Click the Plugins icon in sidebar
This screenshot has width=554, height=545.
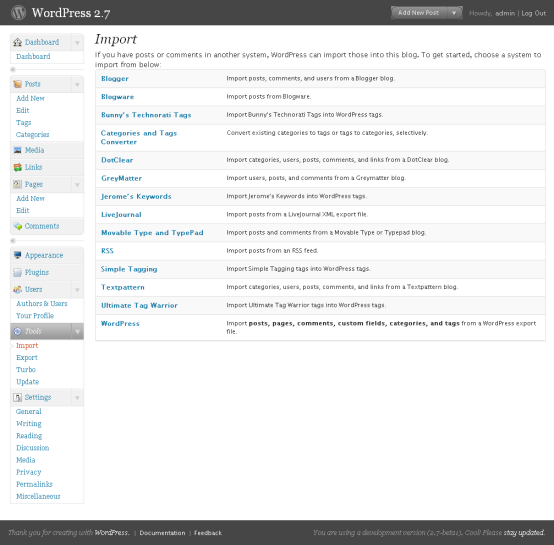tap(17, 272)
